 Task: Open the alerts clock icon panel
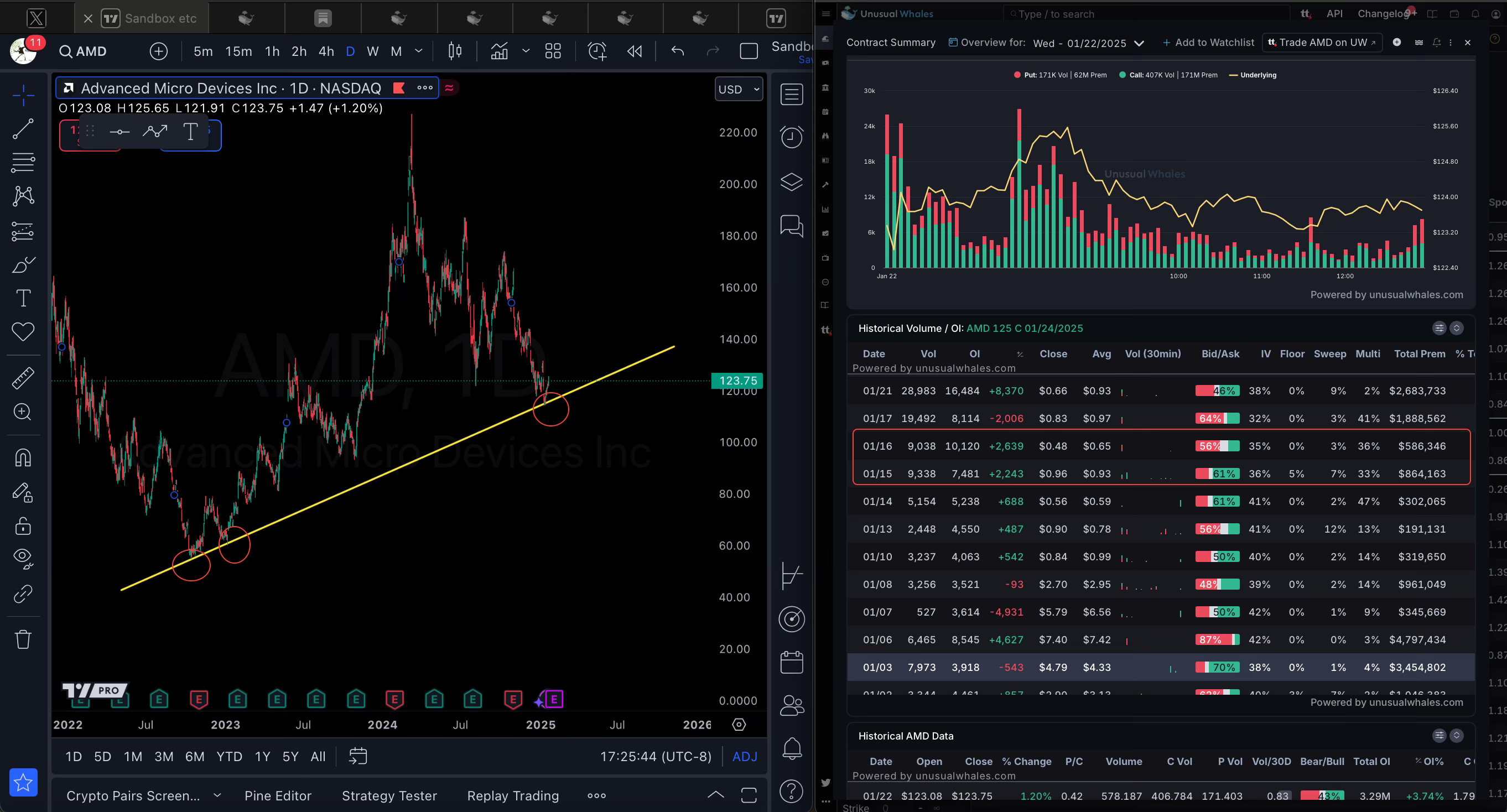coord(791,138)
